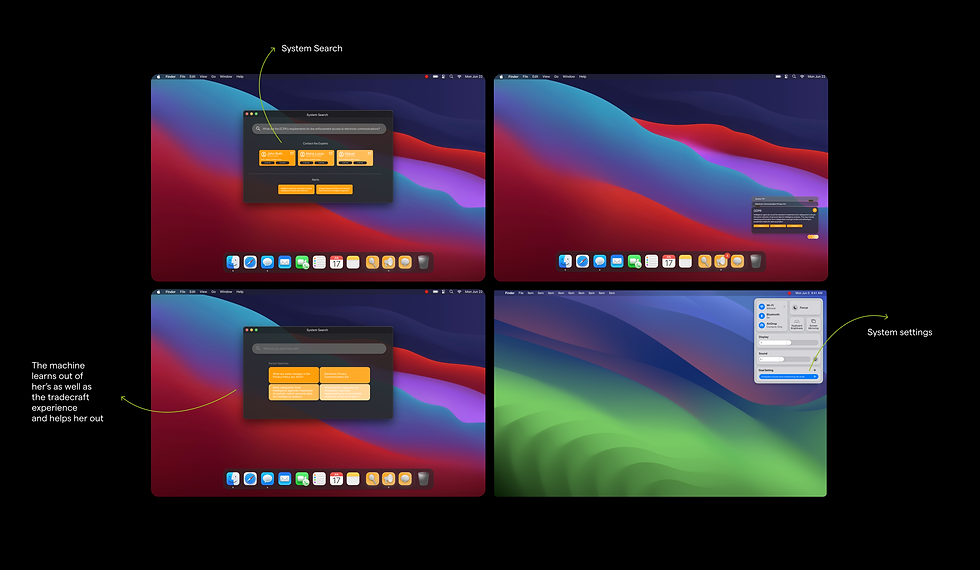Click red recording indicator in bottom-right menu bar

pyautogui.click(x=789, y=293)
